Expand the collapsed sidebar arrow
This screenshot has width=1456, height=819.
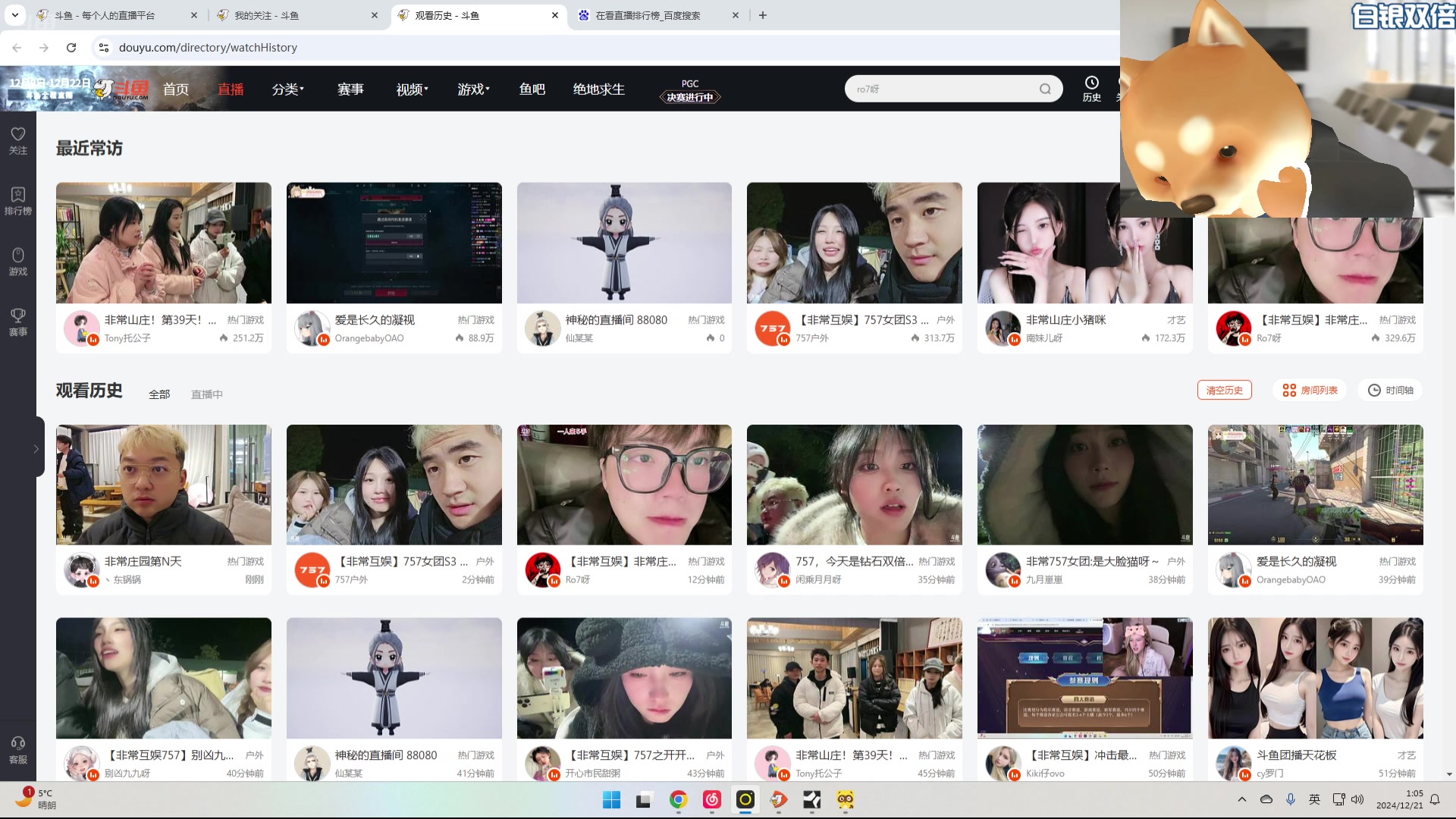tap(36, 448)
